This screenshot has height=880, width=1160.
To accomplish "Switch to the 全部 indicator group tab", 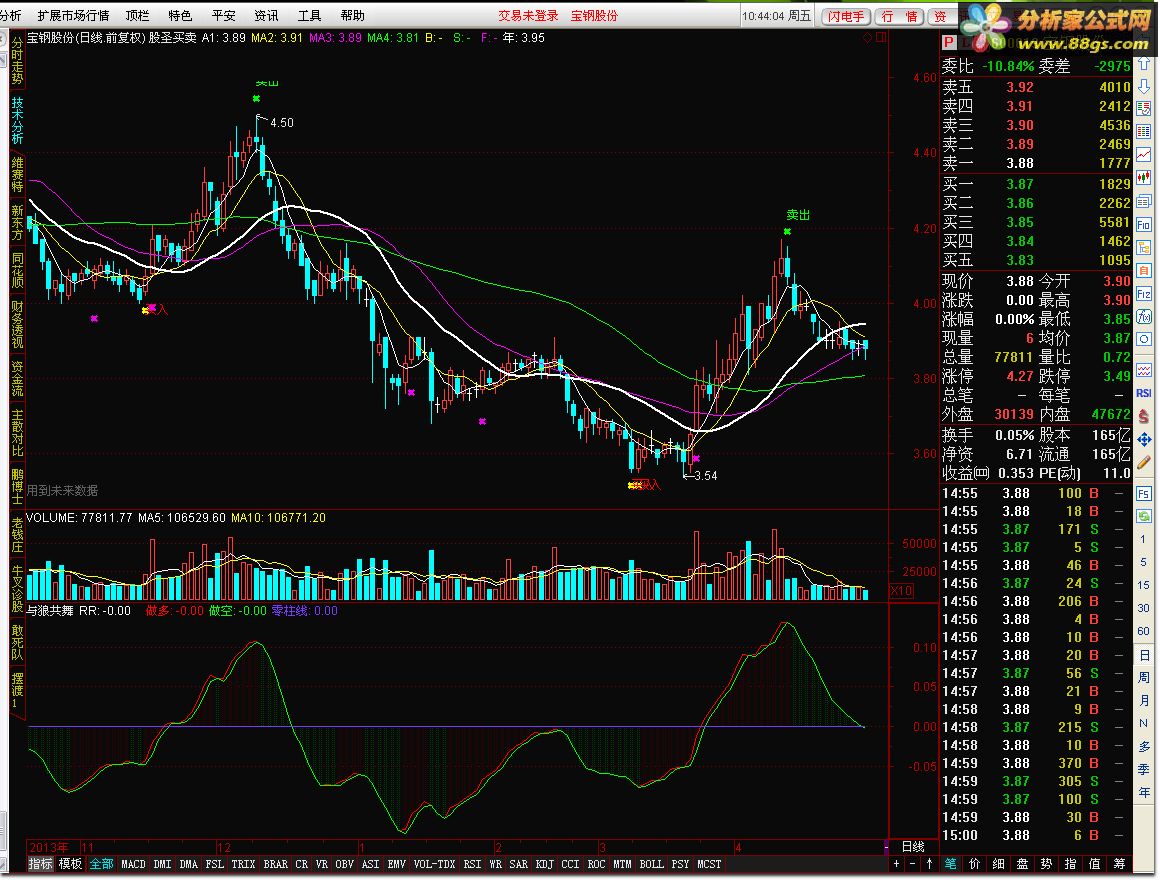I will [101, 864].
